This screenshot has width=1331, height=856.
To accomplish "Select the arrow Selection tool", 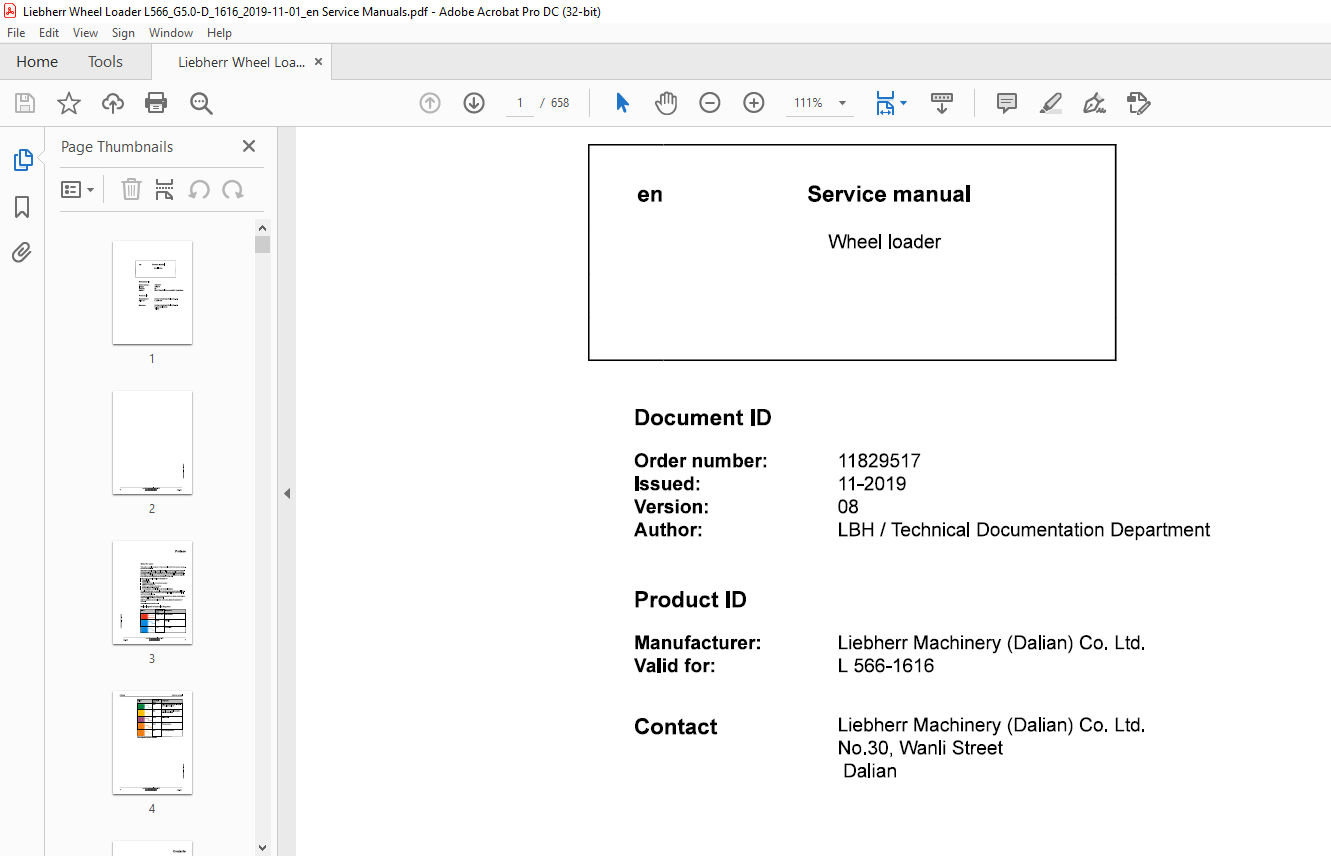I will (622, 103).
